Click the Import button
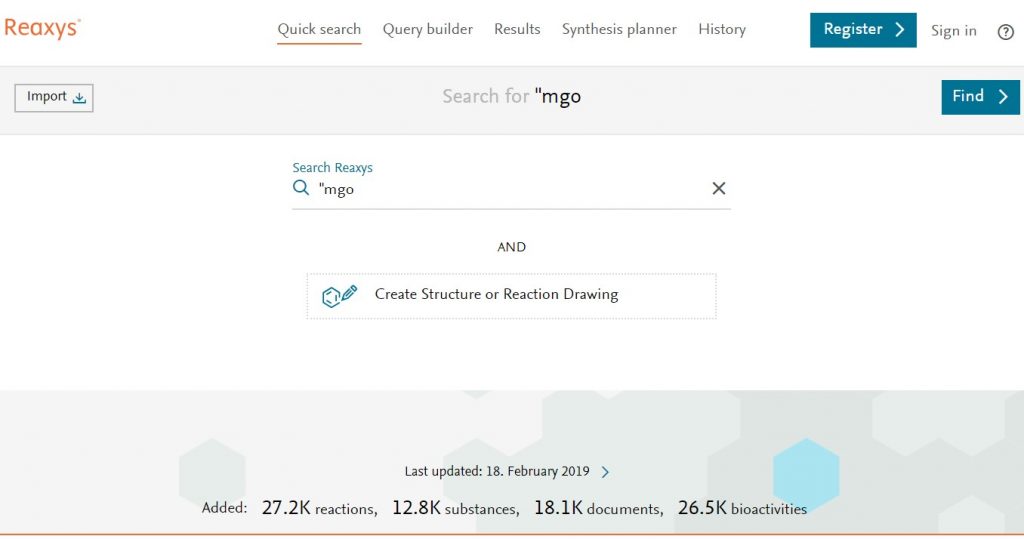This screenshot has height=539, width=1024. tap(54, 98)
